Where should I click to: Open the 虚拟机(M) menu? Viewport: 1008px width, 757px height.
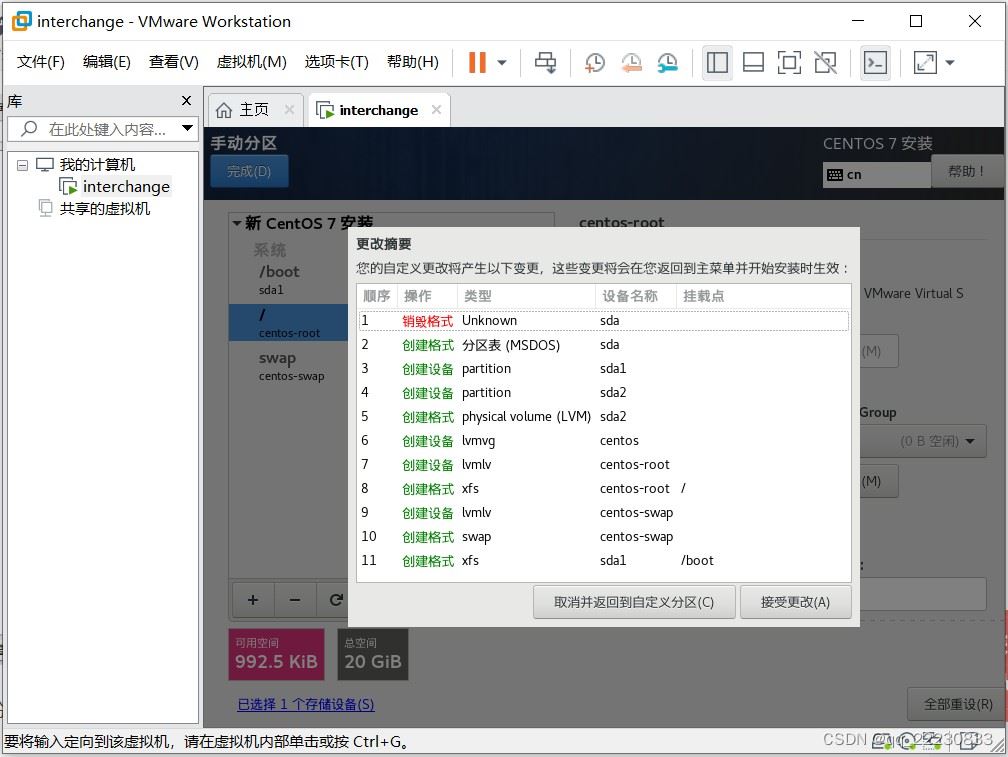click(x=251, y=62)
